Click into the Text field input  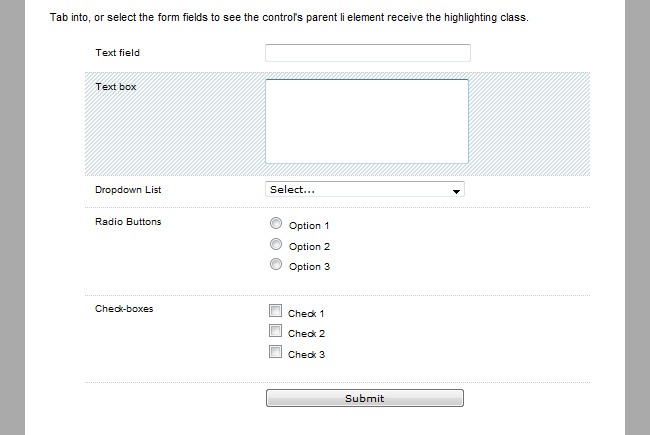pyautogui.click(x=367, y=53)
